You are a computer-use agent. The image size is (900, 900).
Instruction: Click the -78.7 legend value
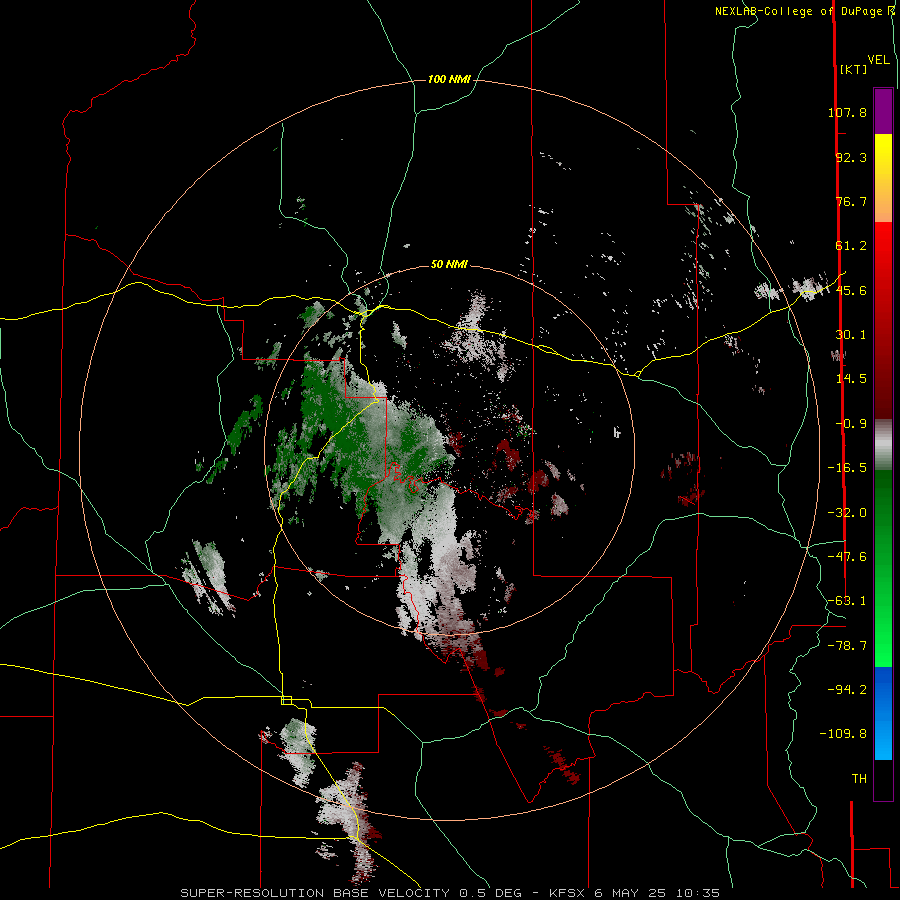point(847,646)
